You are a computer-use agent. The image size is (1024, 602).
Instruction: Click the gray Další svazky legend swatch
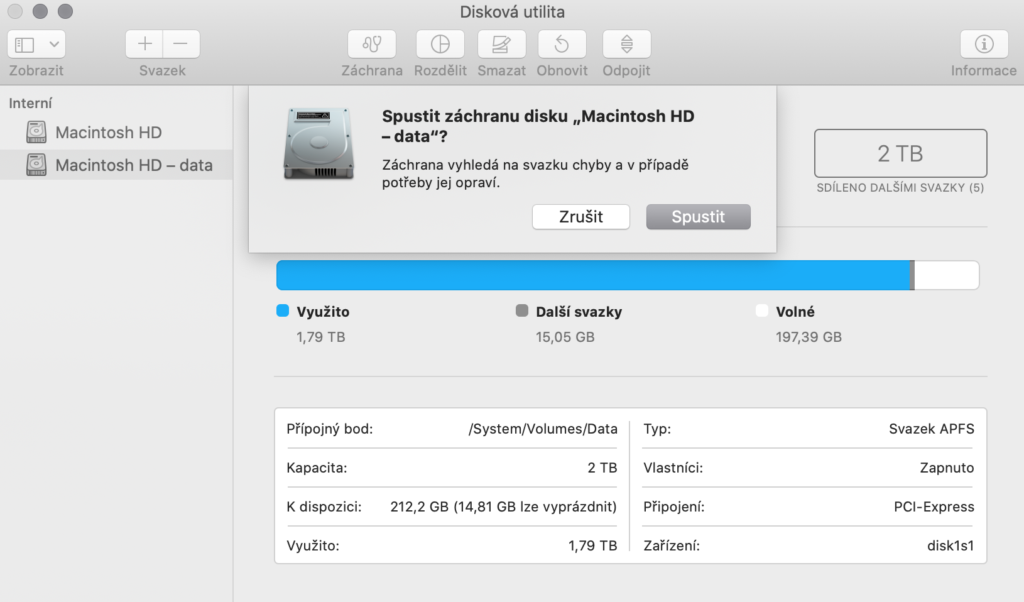(x=522, y=311)
